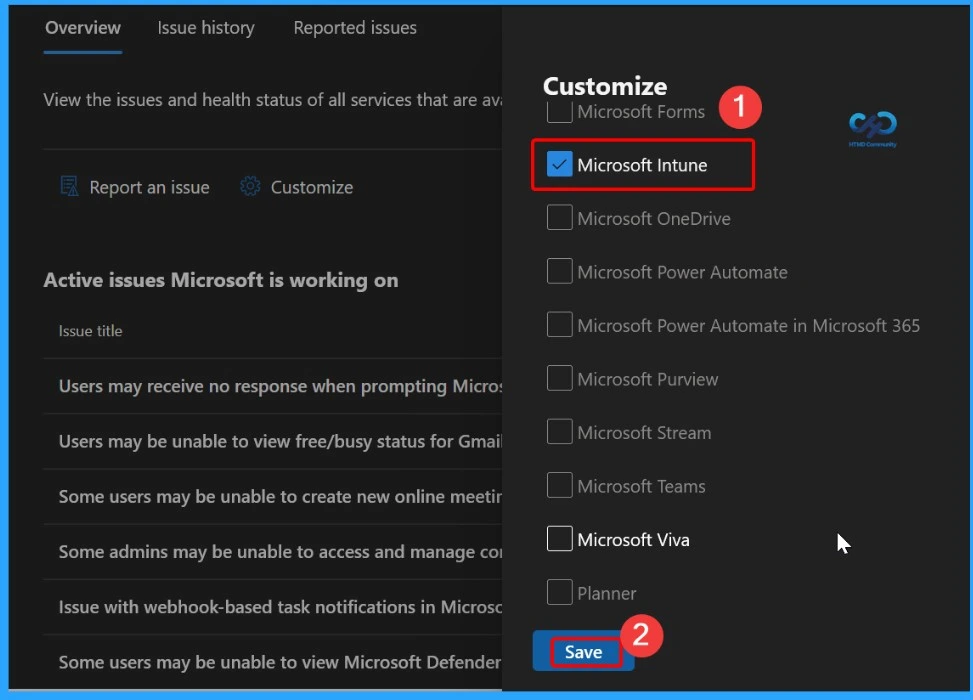Check the Microsoft Viva checkbox
The image size is (973, 700).
(559, 539)
